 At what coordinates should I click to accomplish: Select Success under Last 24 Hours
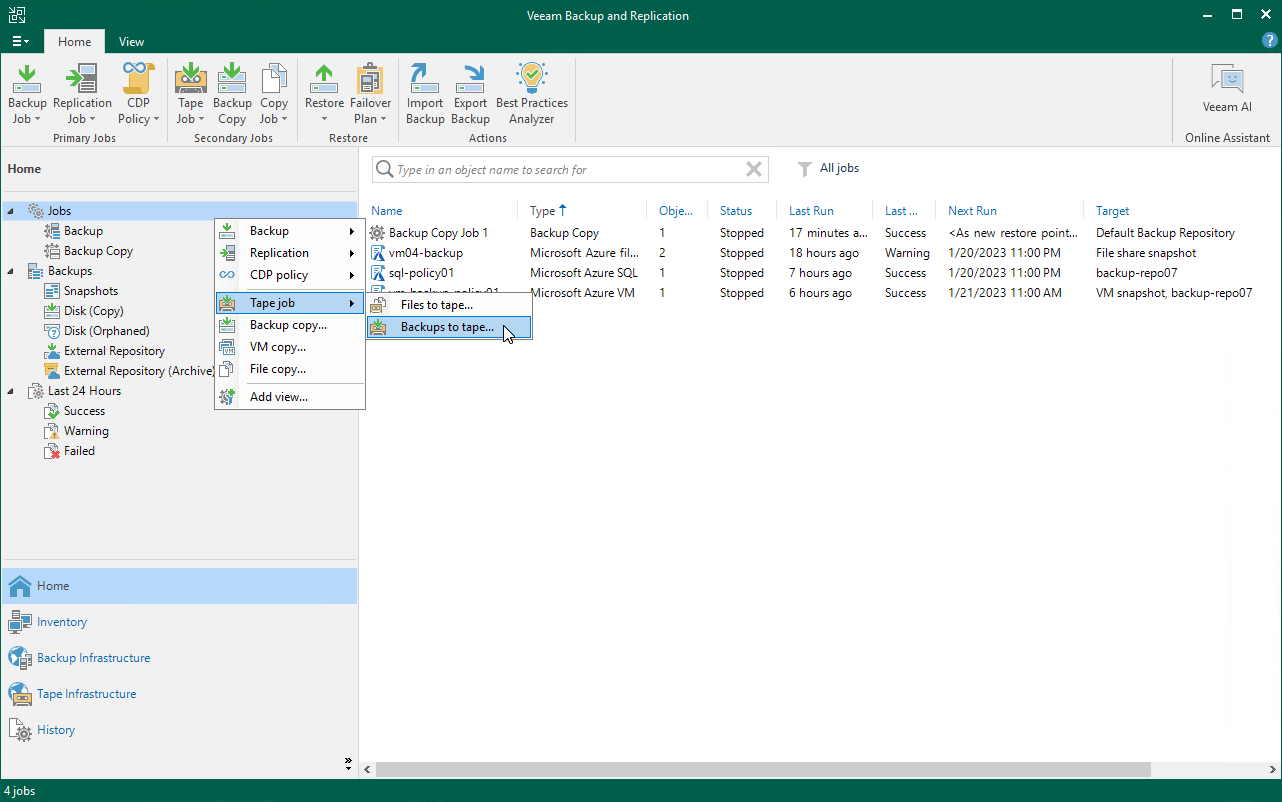click(x=84, y=411)
